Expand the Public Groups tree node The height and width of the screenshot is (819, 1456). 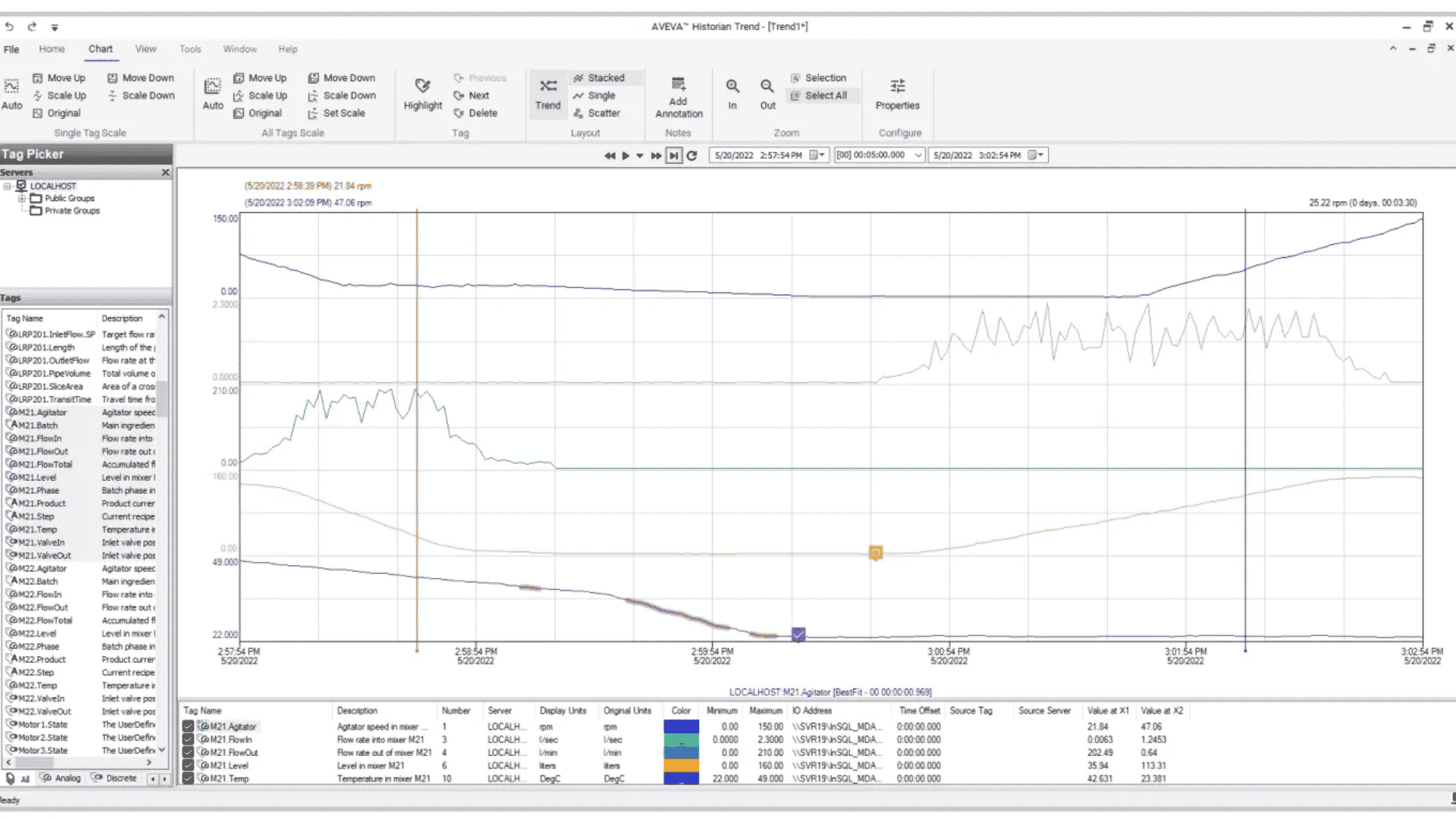[x=22, y=199]
